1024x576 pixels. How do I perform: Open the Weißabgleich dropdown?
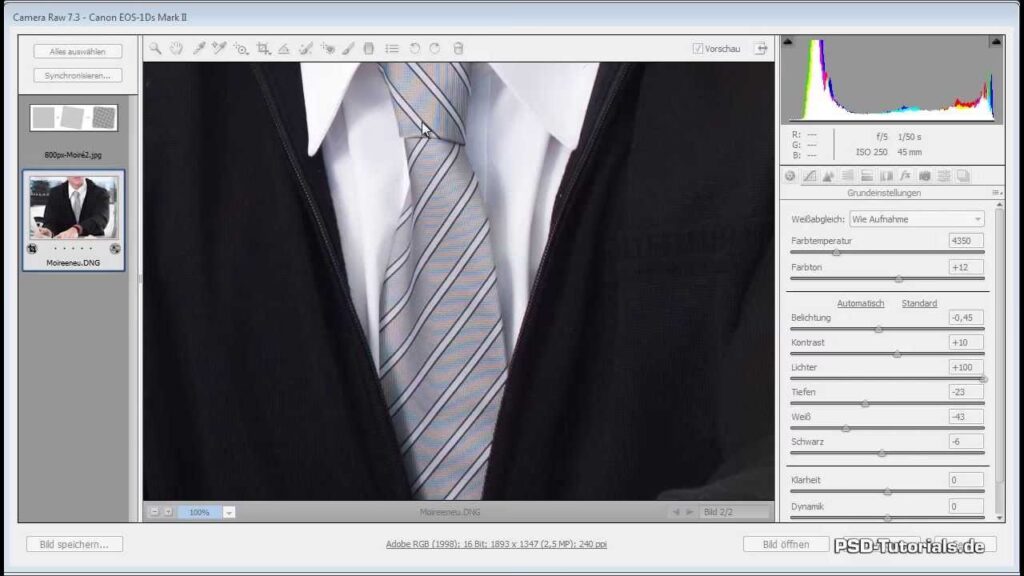[x=916, y=219]
